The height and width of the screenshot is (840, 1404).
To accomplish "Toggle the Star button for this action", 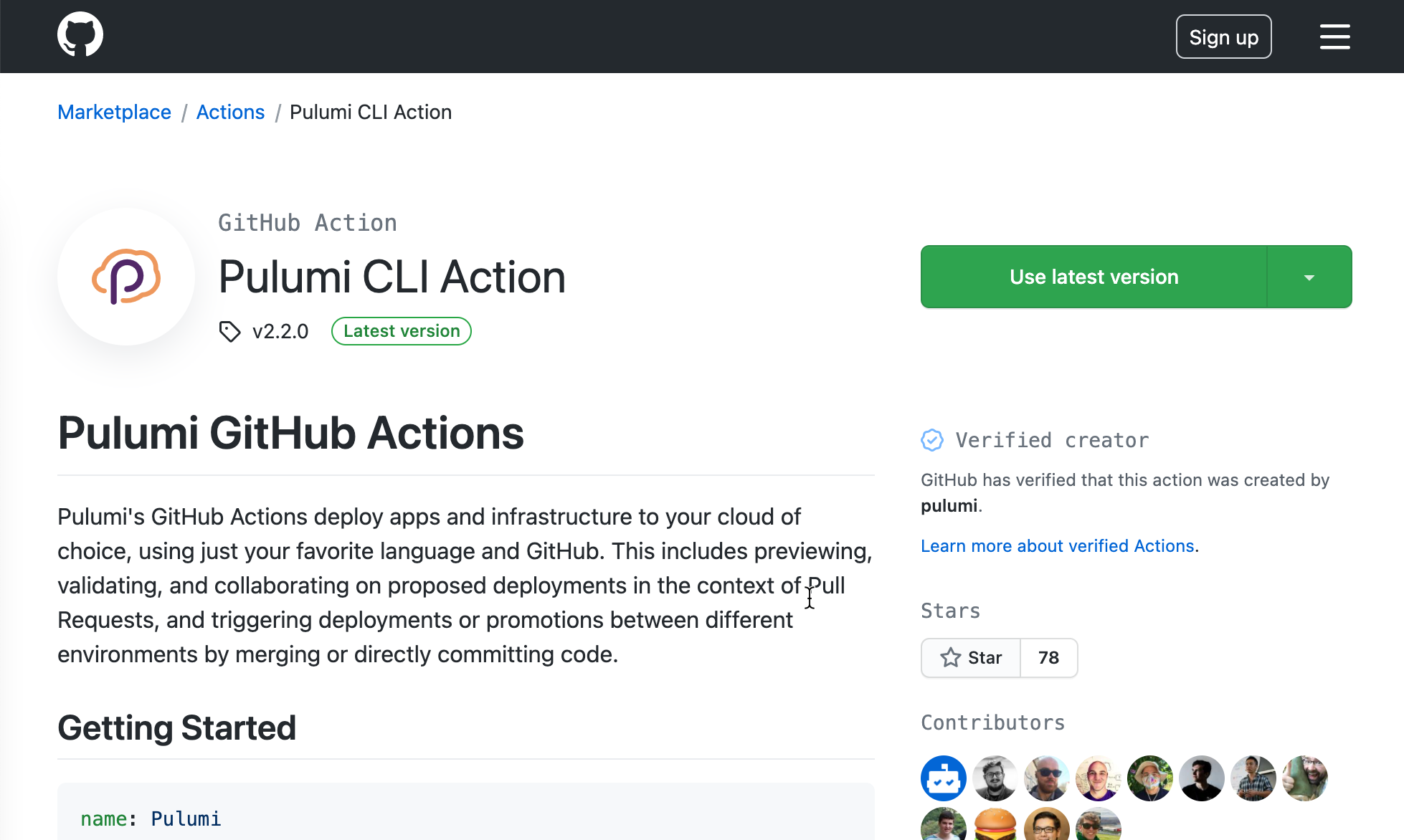I will [971, 657].
